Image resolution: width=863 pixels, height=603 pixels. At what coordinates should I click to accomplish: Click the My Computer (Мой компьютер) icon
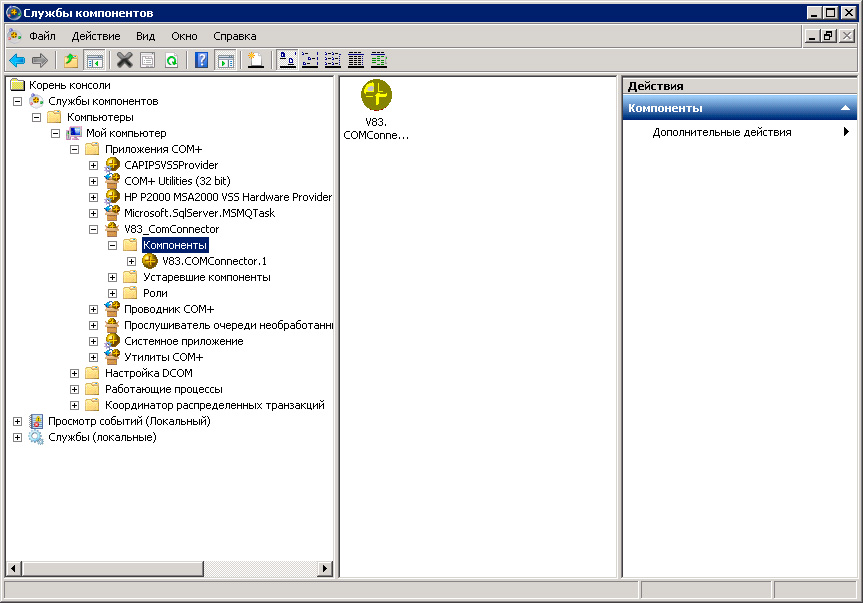pos(74,133)
